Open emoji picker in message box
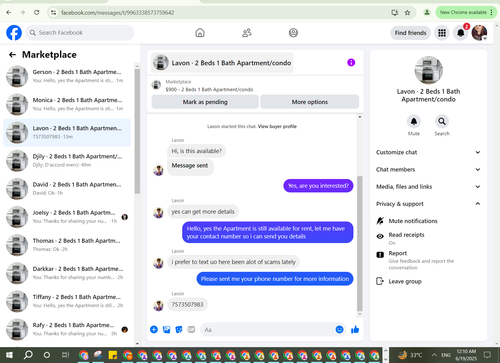The width and height of the screenshot is (500, 363). pyautogui.click(x=339, y=330)
